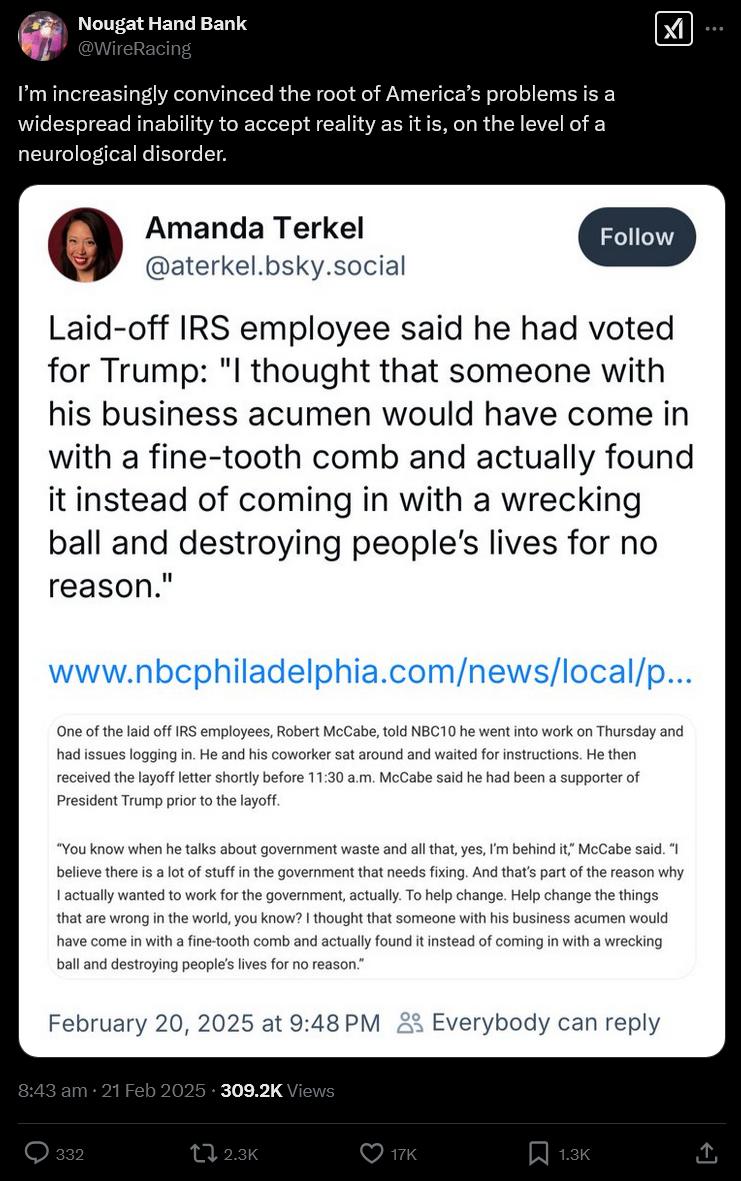Open the three-dot more options menu
Image resolution: width=741 pixels, height=1181 pixels.
[714, 29]
